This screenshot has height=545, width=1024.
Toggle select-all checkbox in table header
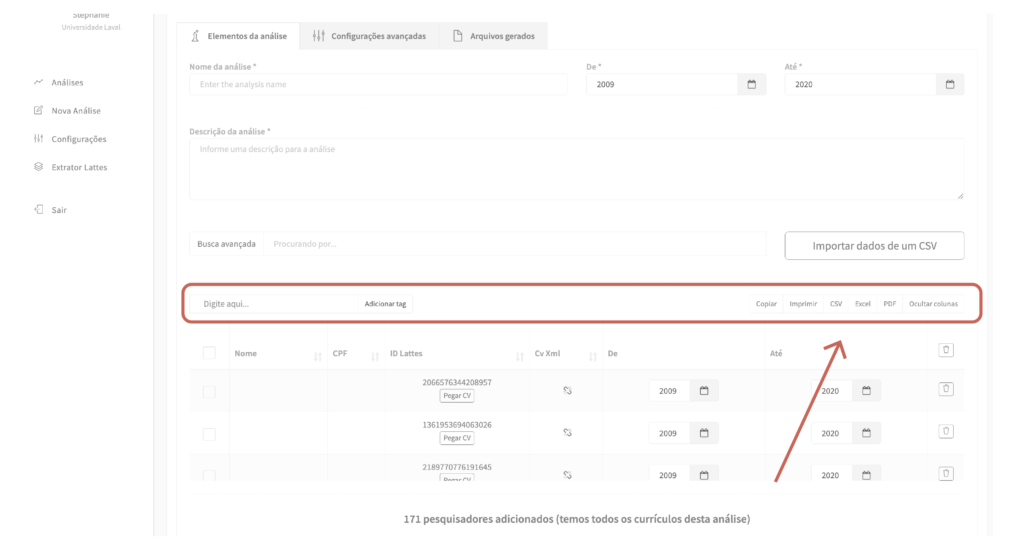tap(209, 353)
